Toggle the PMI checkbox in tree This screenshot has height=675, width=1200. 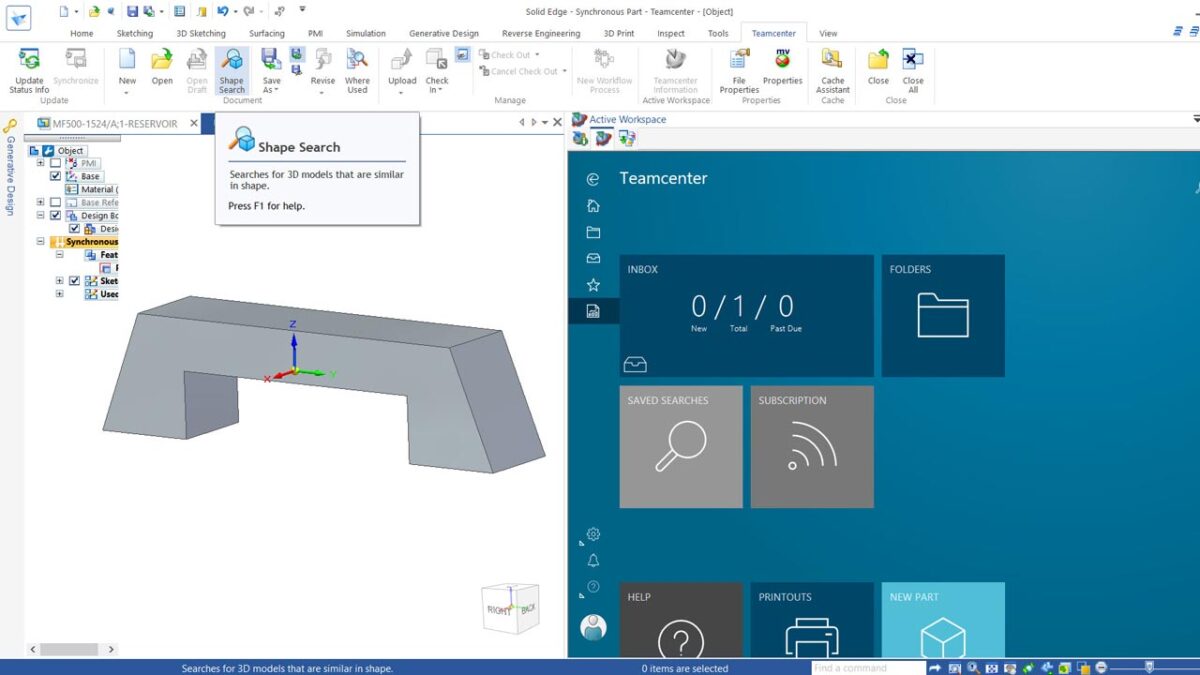click(x=55, y=163)
